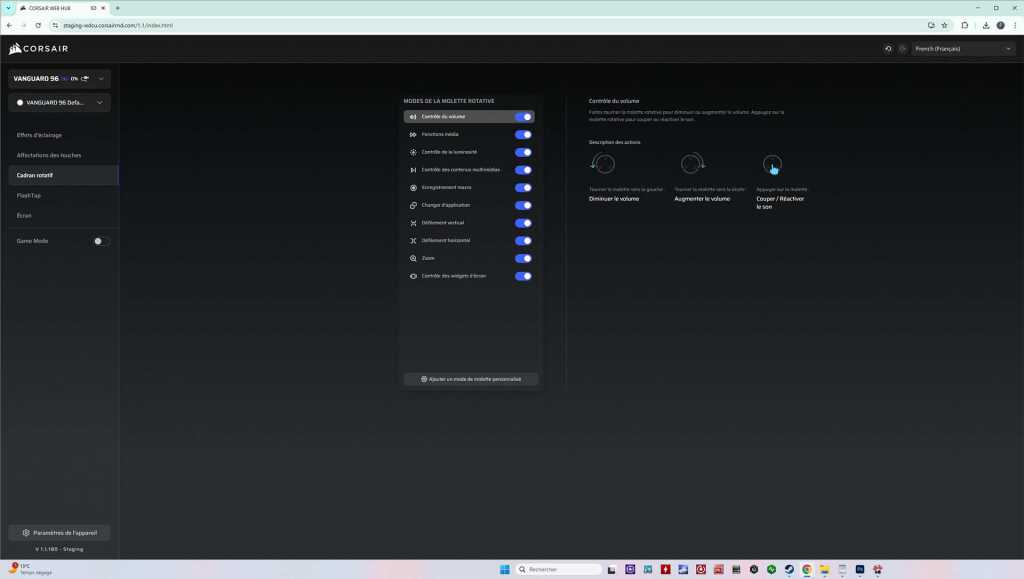1024x579 pixels.
Task: Click the Changer d'application icon
Action: 413,205
